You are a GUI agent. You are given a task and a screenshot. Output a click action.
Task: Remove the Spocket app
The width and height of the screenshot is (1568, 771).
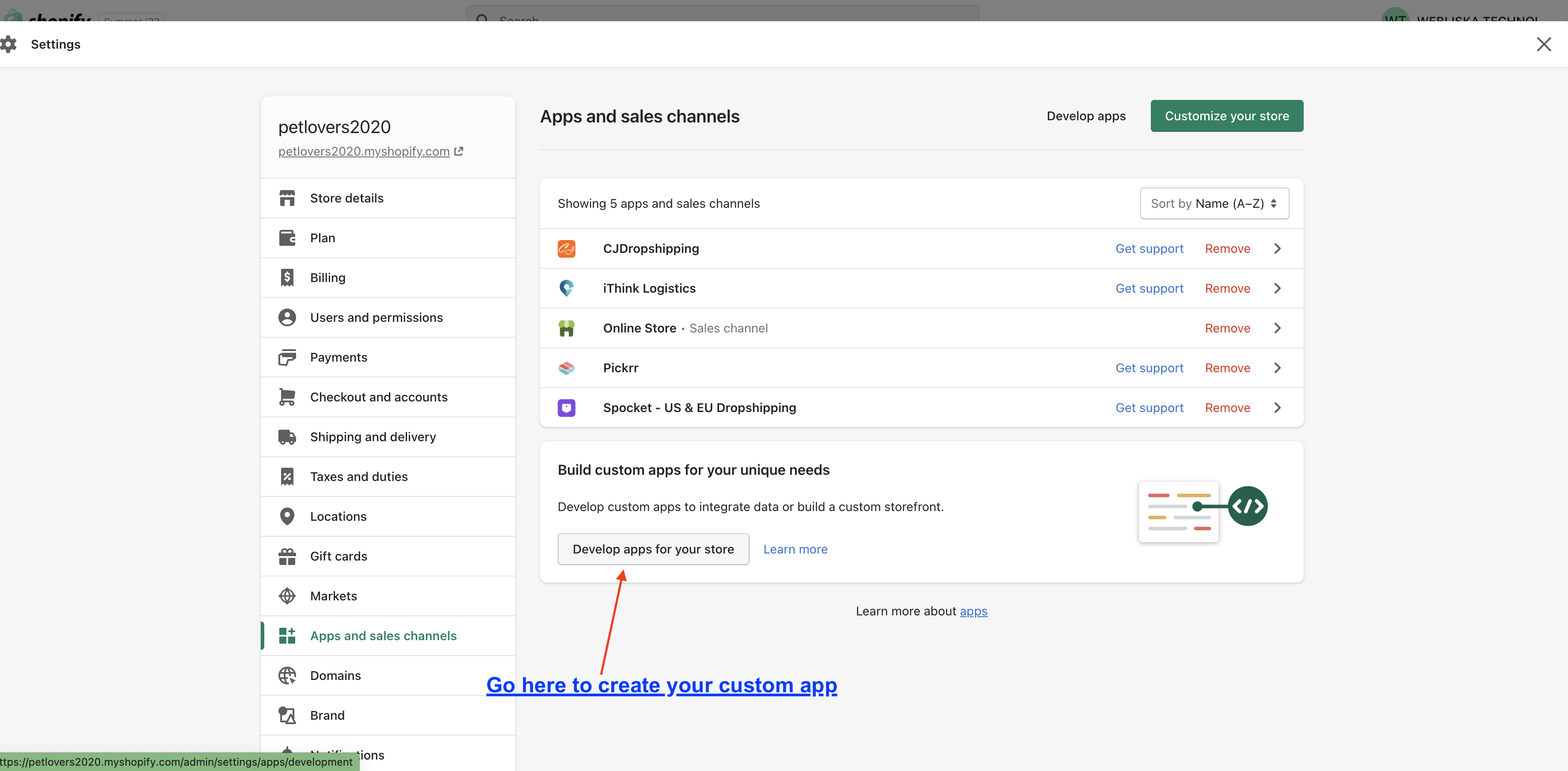click(1227, 408)
